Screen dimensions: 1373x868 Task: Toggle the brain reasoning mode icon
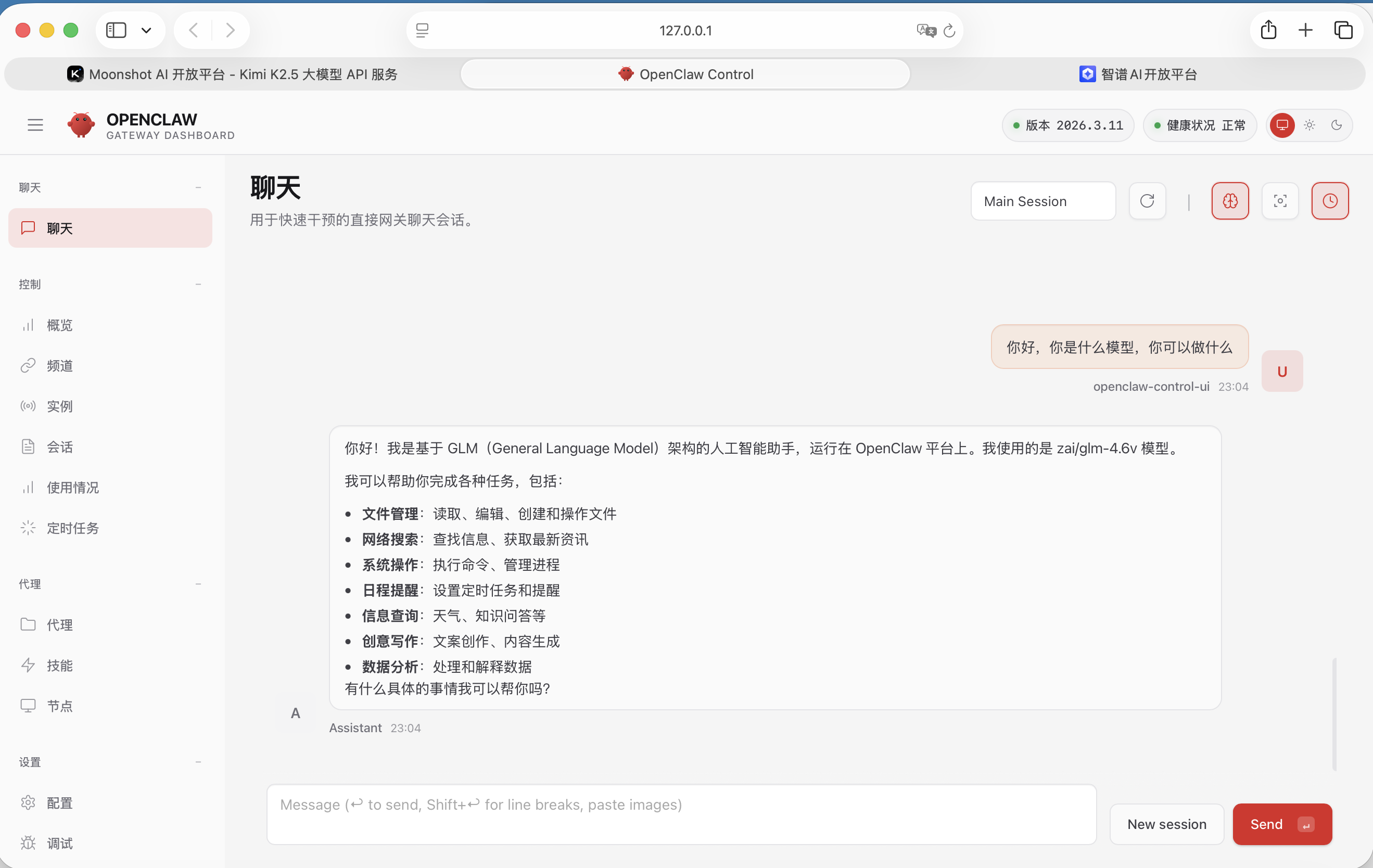1230,201
